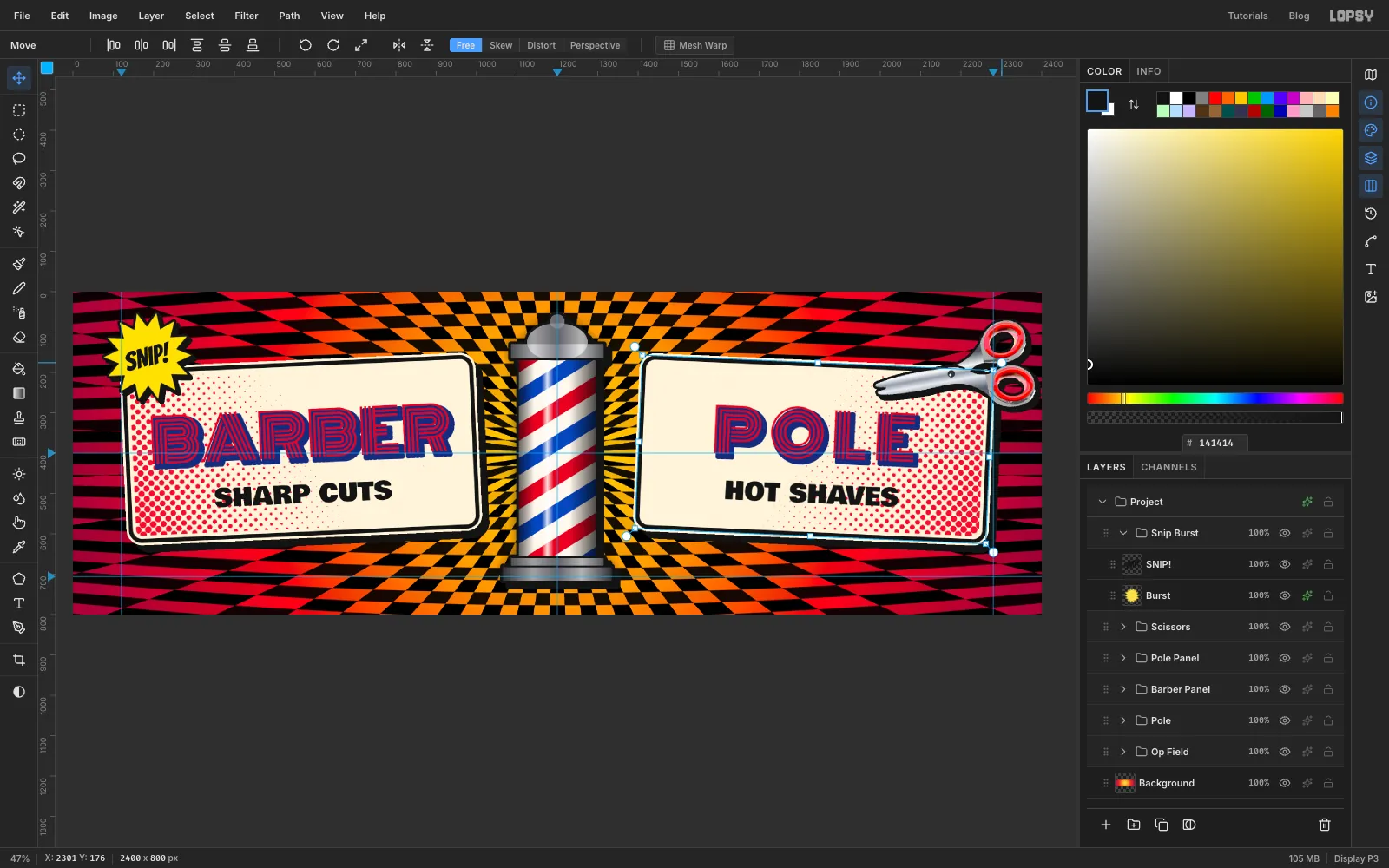Expand the Op Field group
Viewport: 1389px width, 868px height.
point(1123,752)
